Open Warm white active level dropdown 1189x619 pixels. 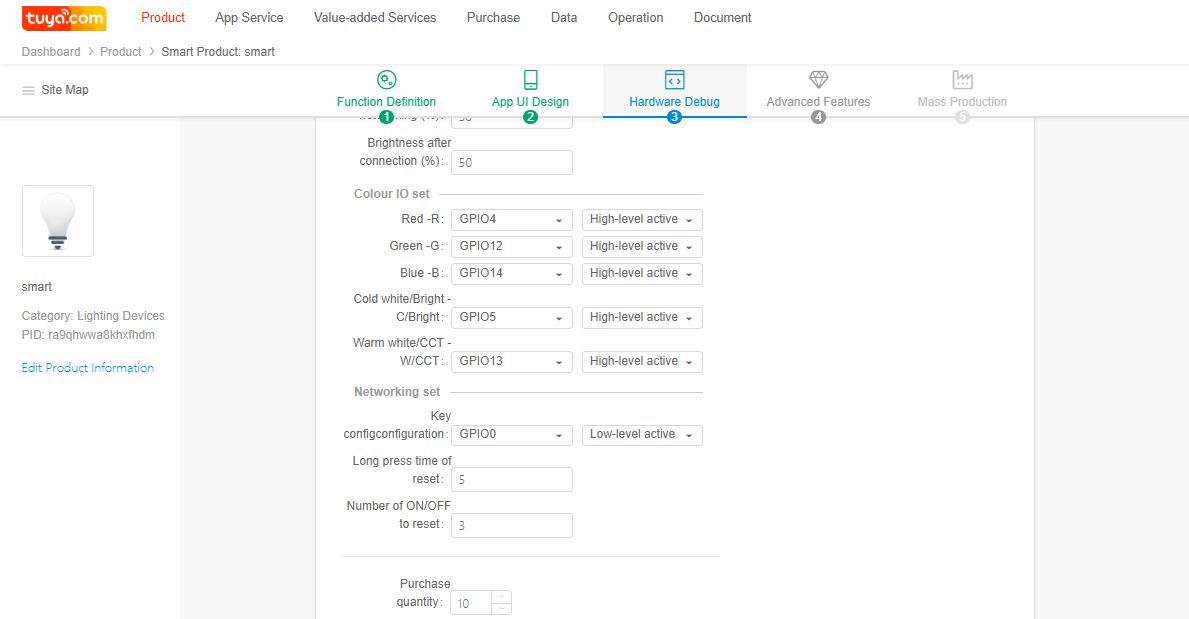[x=642, y=361]
